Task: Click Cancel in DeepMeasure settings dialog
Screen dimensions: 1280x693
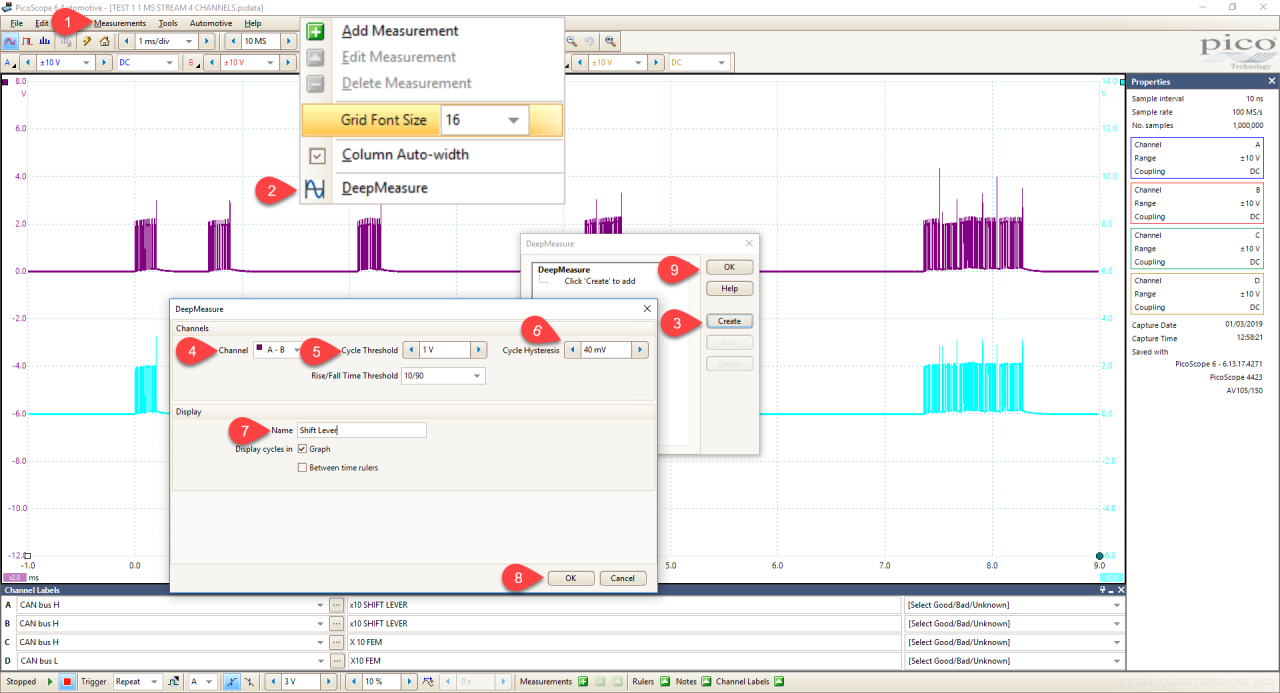Action: click(x=623, y=578)
